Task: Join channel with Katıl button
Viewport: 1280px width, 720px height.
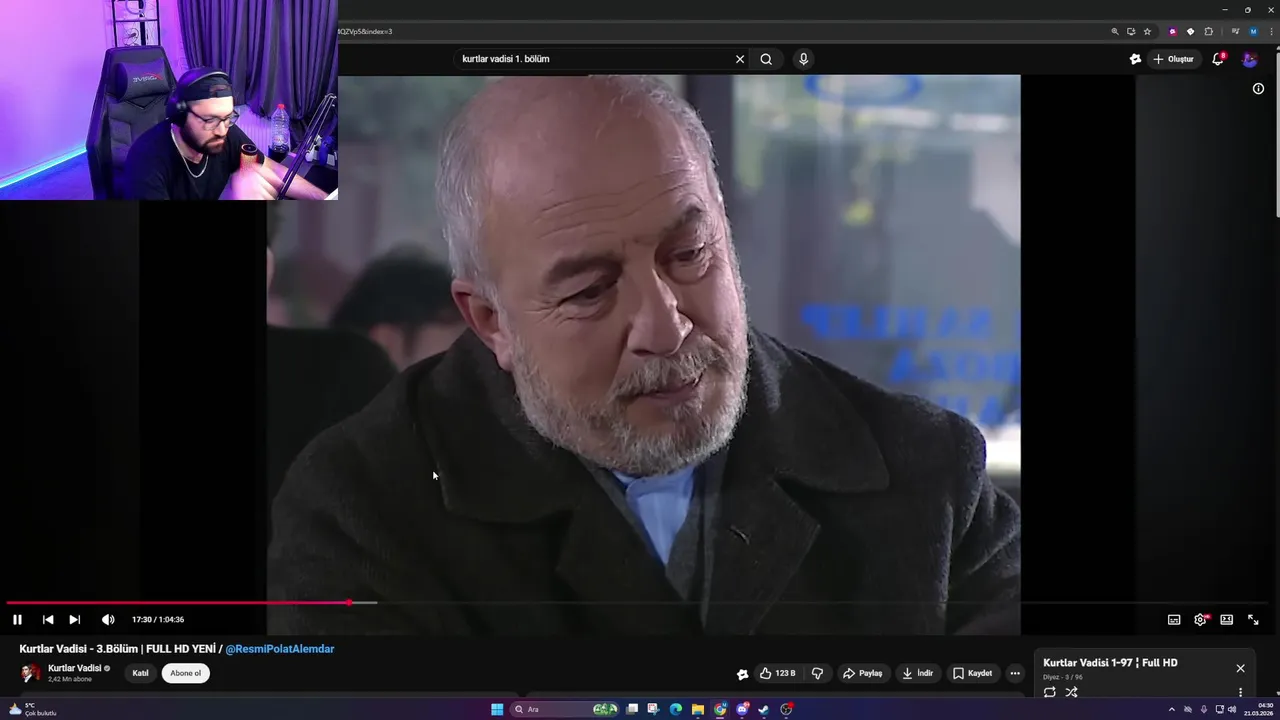Action: 141,673
